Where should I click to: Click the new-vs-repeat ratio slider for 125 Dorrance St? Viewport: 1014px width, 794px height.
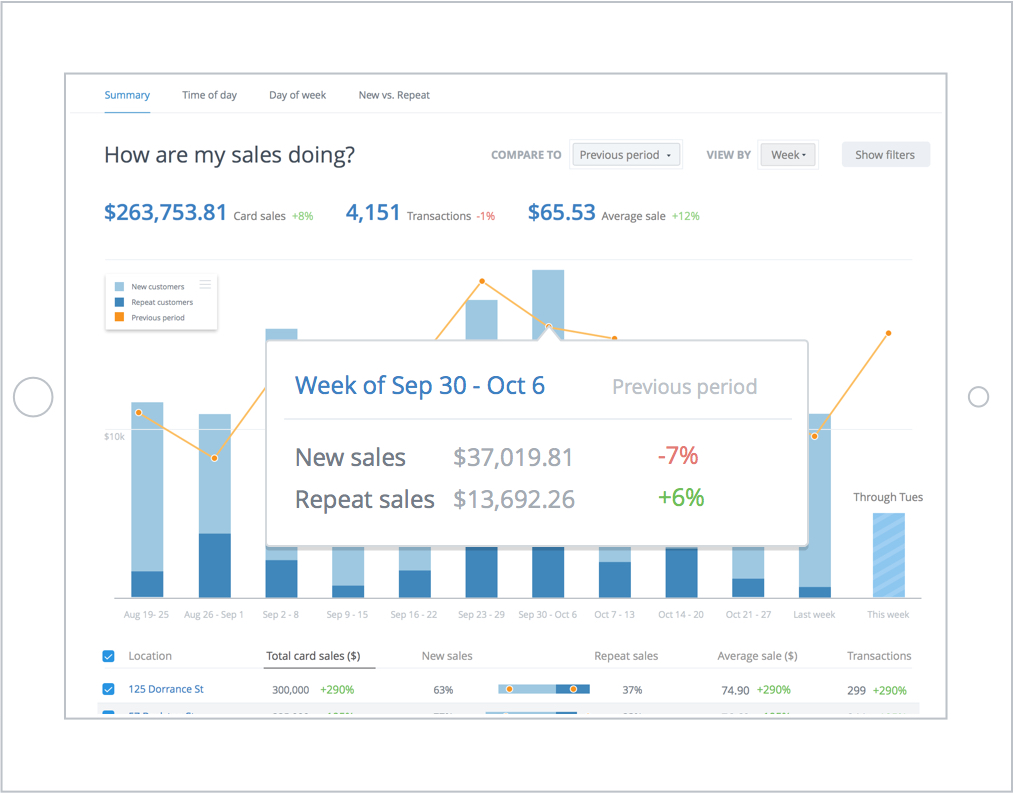coord(543,689)
